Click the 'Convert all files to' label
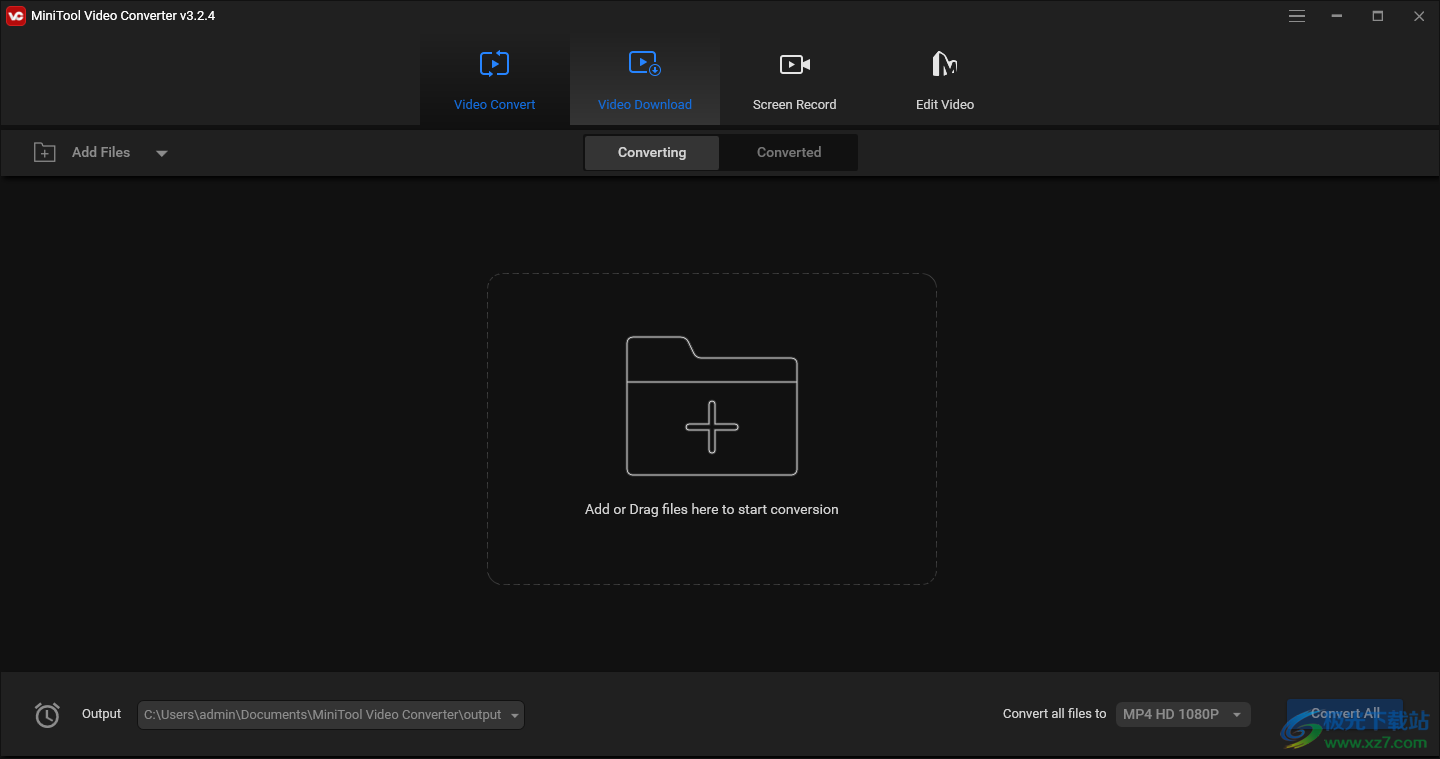 tap(1055, 714)
